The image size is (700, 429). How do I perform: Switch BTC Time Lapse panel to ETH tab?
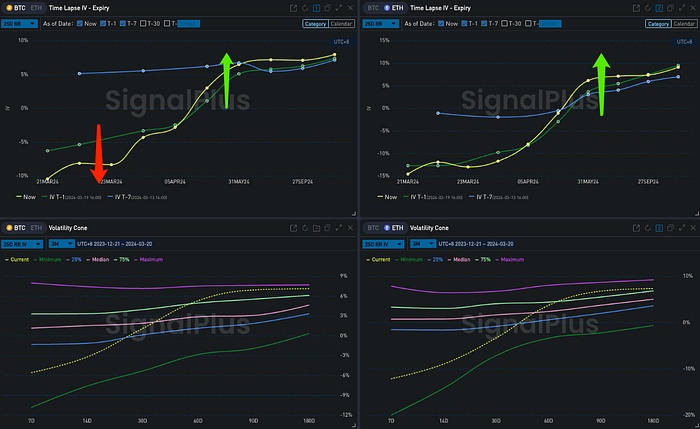37,7
